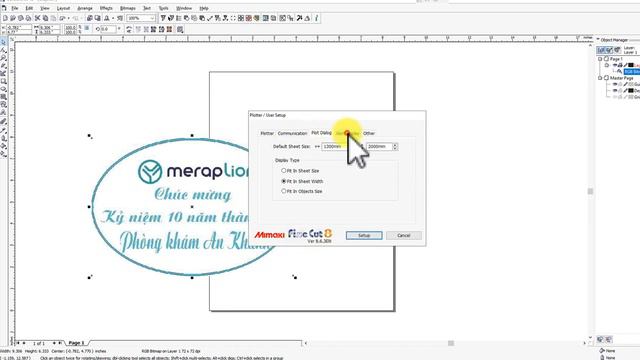Open the Undo history dropdown arrow
This screenshot has height=360, width=640.
pos(68,18)
